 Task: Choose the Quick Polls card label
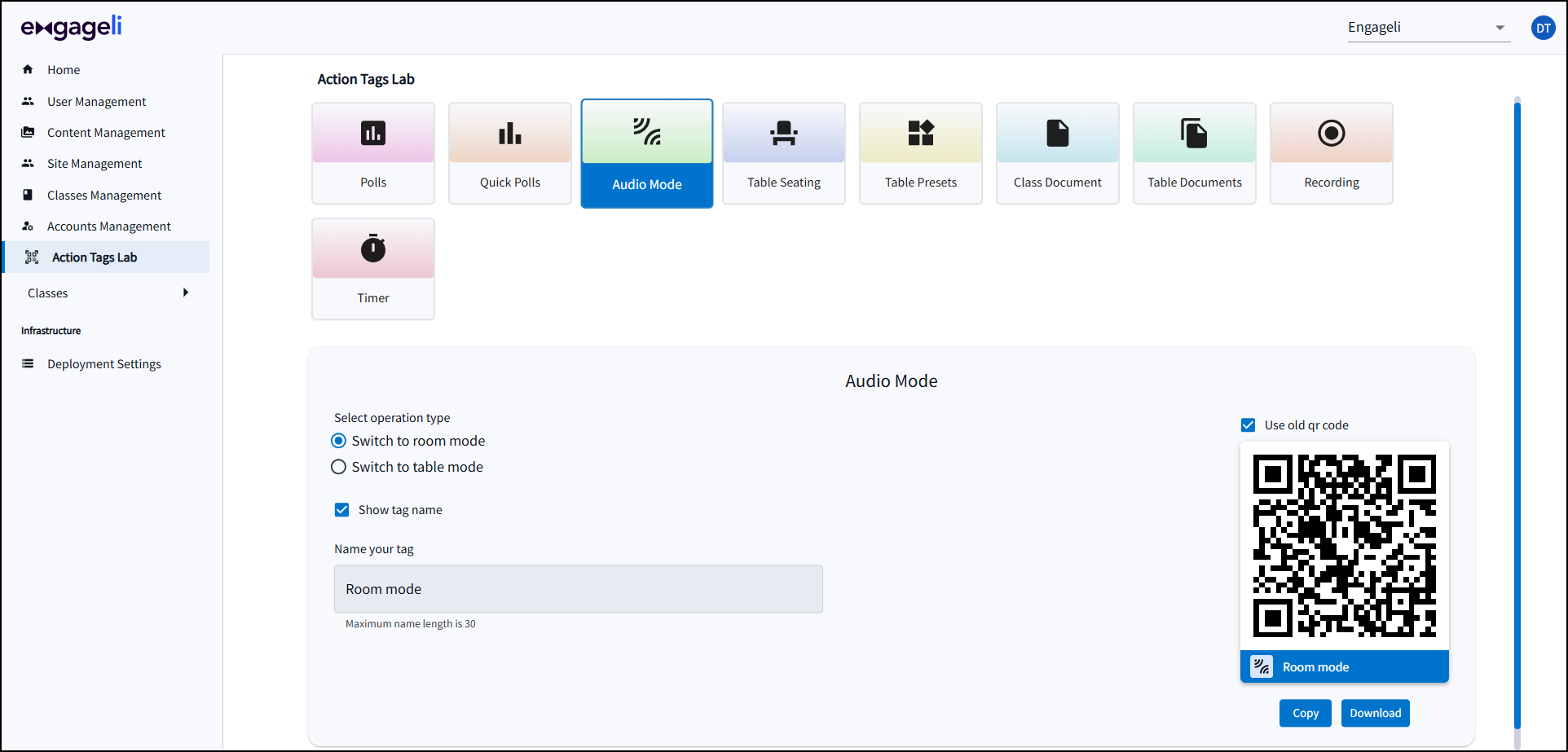coord(510,183)
